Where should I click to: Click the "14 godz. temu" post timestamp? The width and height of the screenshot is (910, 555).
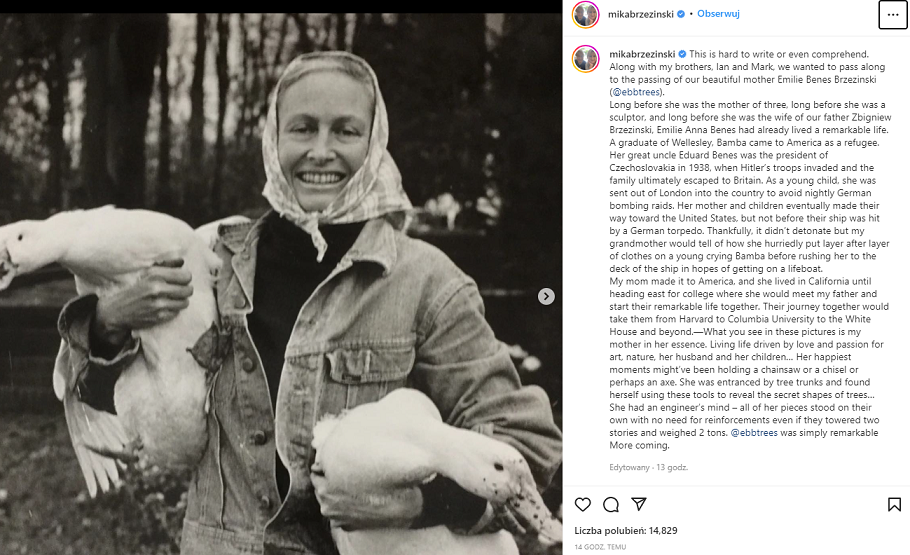[600, 547]
